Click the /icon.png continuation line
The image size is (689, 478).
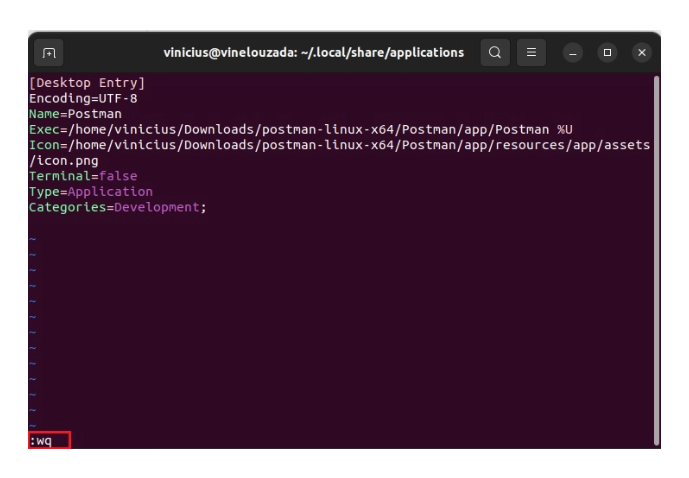[64, 161]
